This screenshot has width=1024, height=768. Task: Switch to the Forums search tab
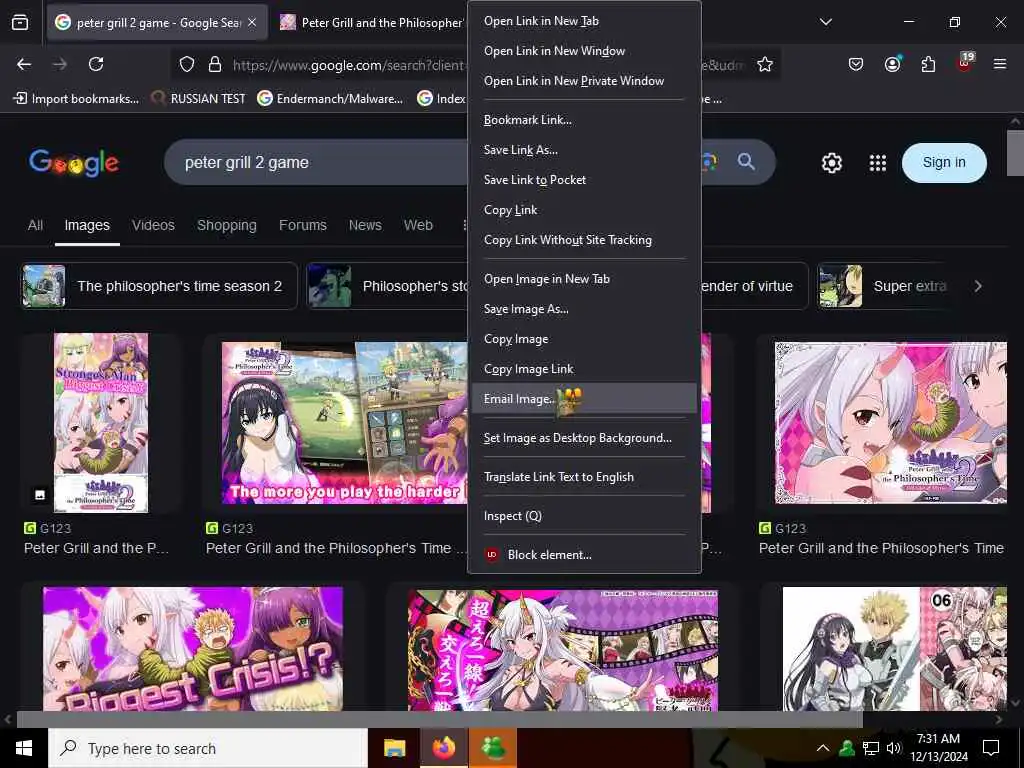point(302,225)
